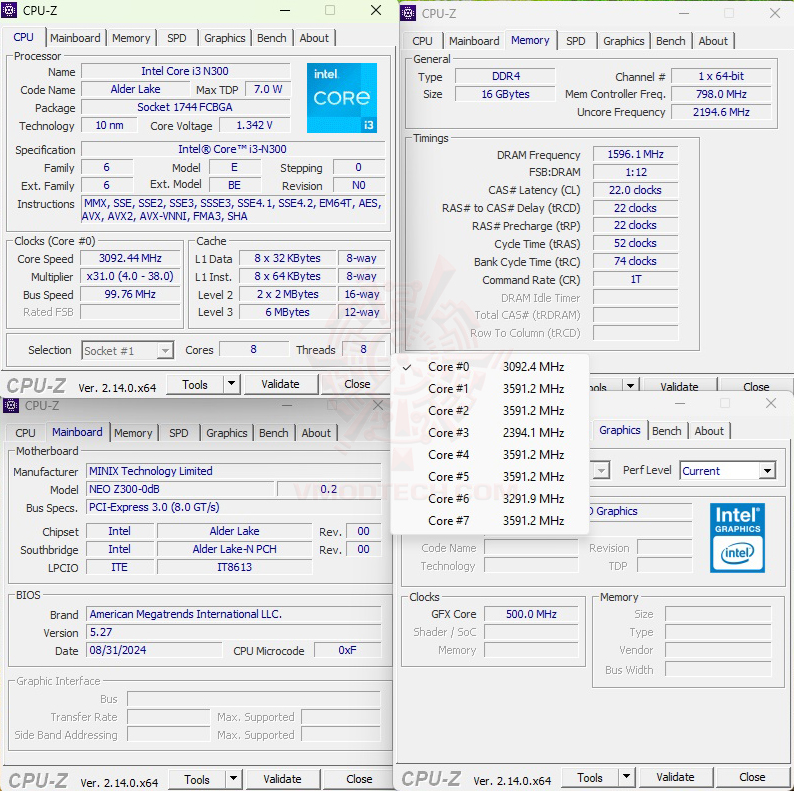Select Core #2 in the clock menu
794x791 pixels.
(x=490, y=411)
